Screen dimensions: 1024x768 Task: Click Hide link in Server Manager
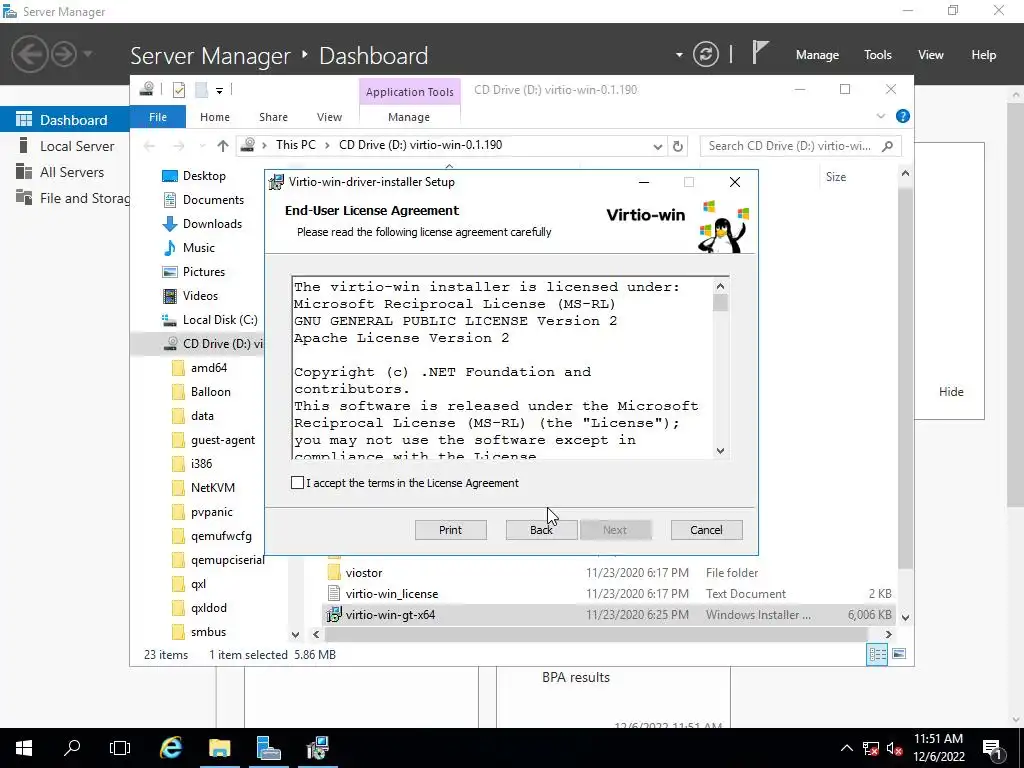click(951, 392)
